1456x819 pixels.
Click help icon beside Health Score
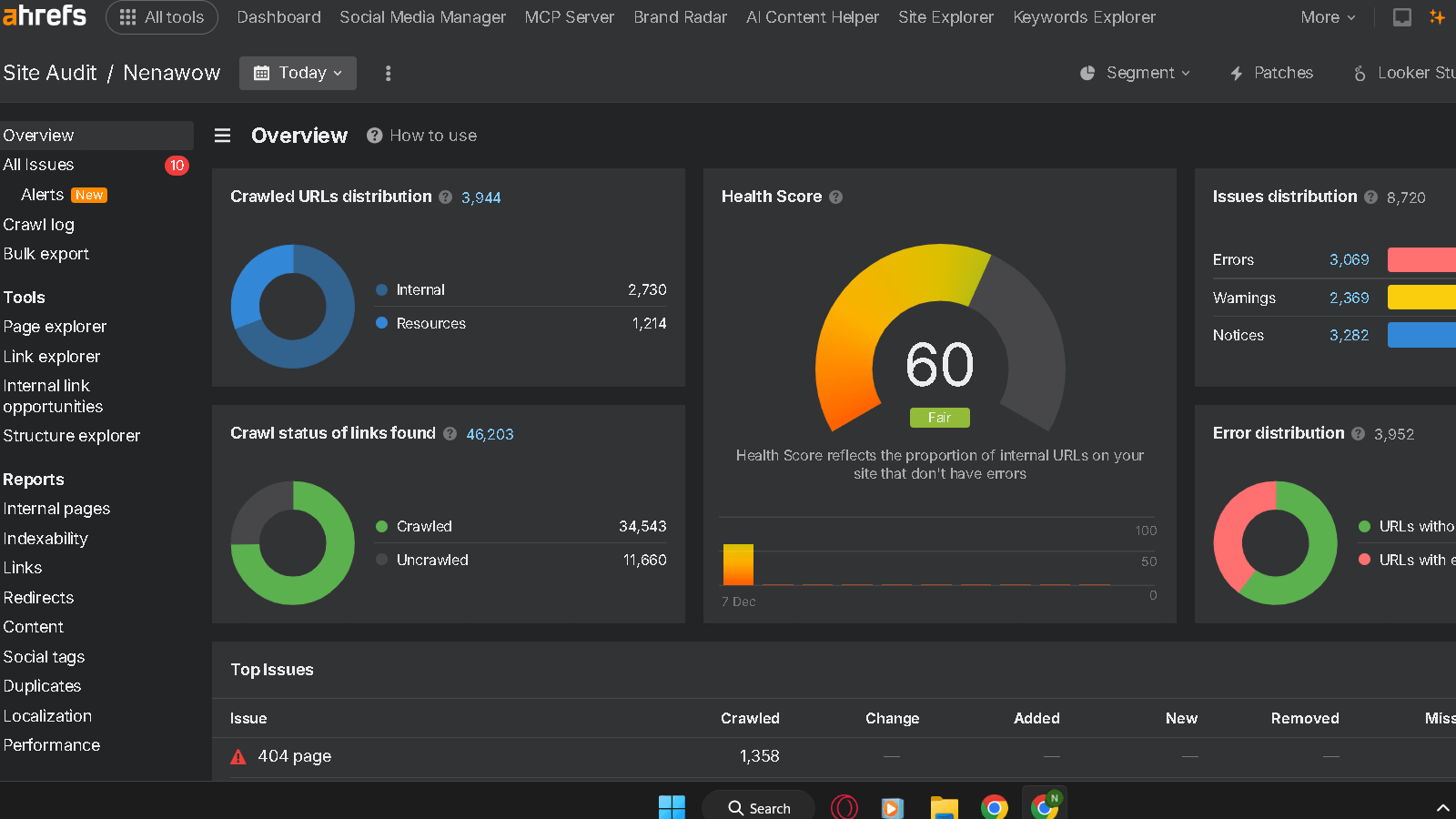click(835, 197)
